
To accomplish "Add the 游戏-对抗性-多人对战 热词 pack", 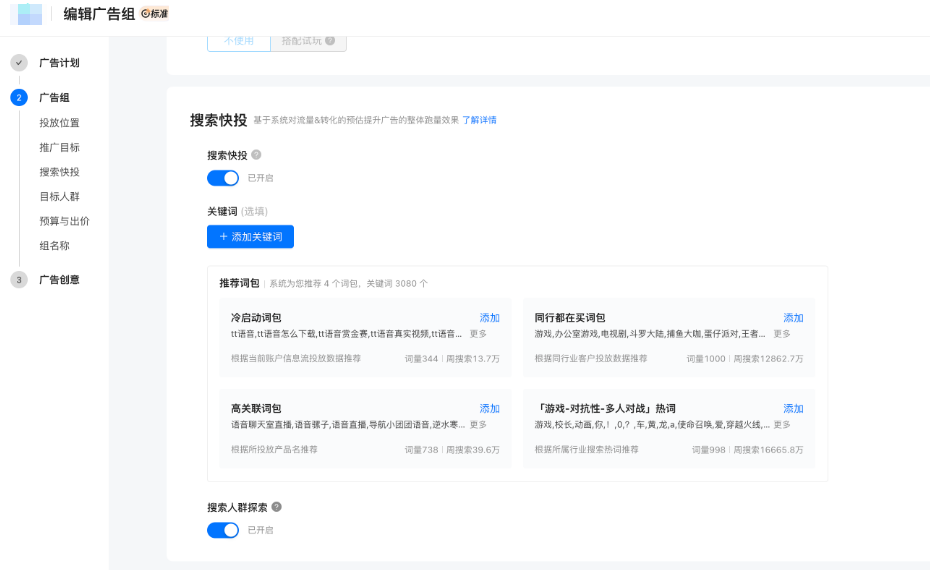I will coord(793,409).
